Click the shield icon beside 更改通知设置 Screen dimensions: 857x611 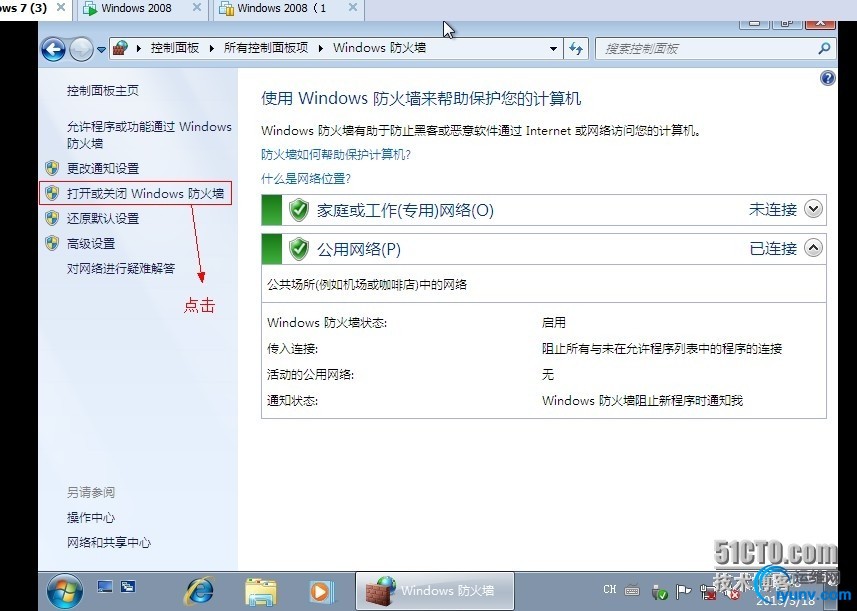52,168
